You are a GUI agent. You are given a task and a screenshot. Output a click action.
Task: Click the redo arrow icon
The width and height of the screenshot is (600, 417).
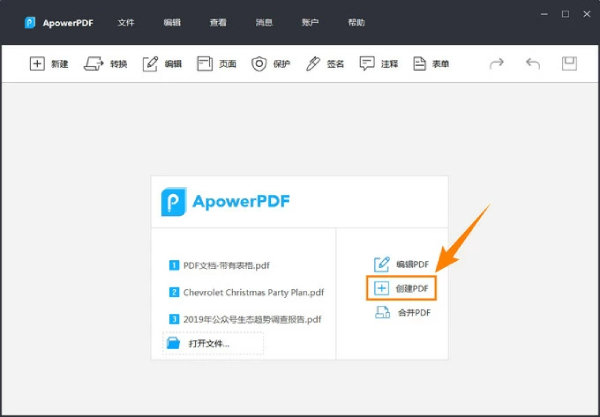[x=497, y=64]
